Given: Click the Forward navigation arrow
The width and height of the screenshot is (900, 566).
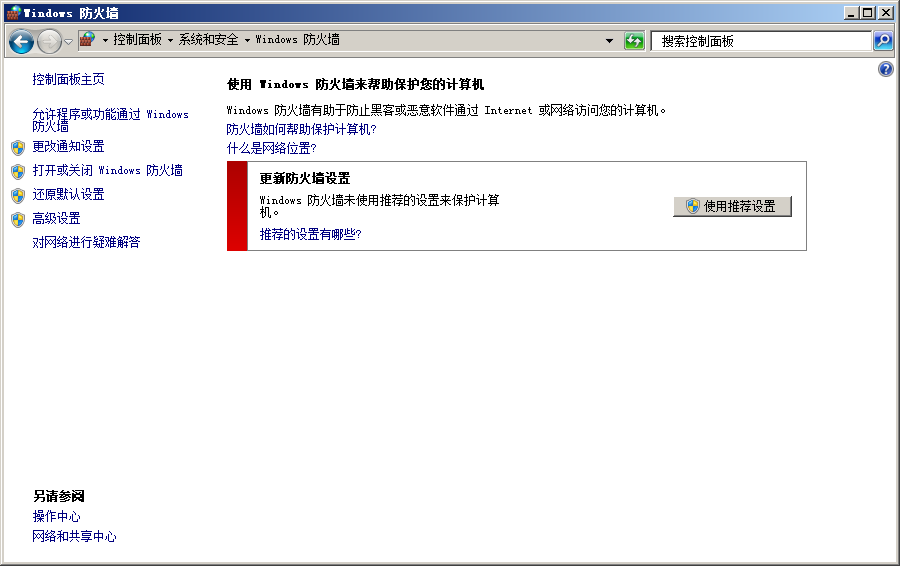Looking at the screenshot, I should click(49, 41).
